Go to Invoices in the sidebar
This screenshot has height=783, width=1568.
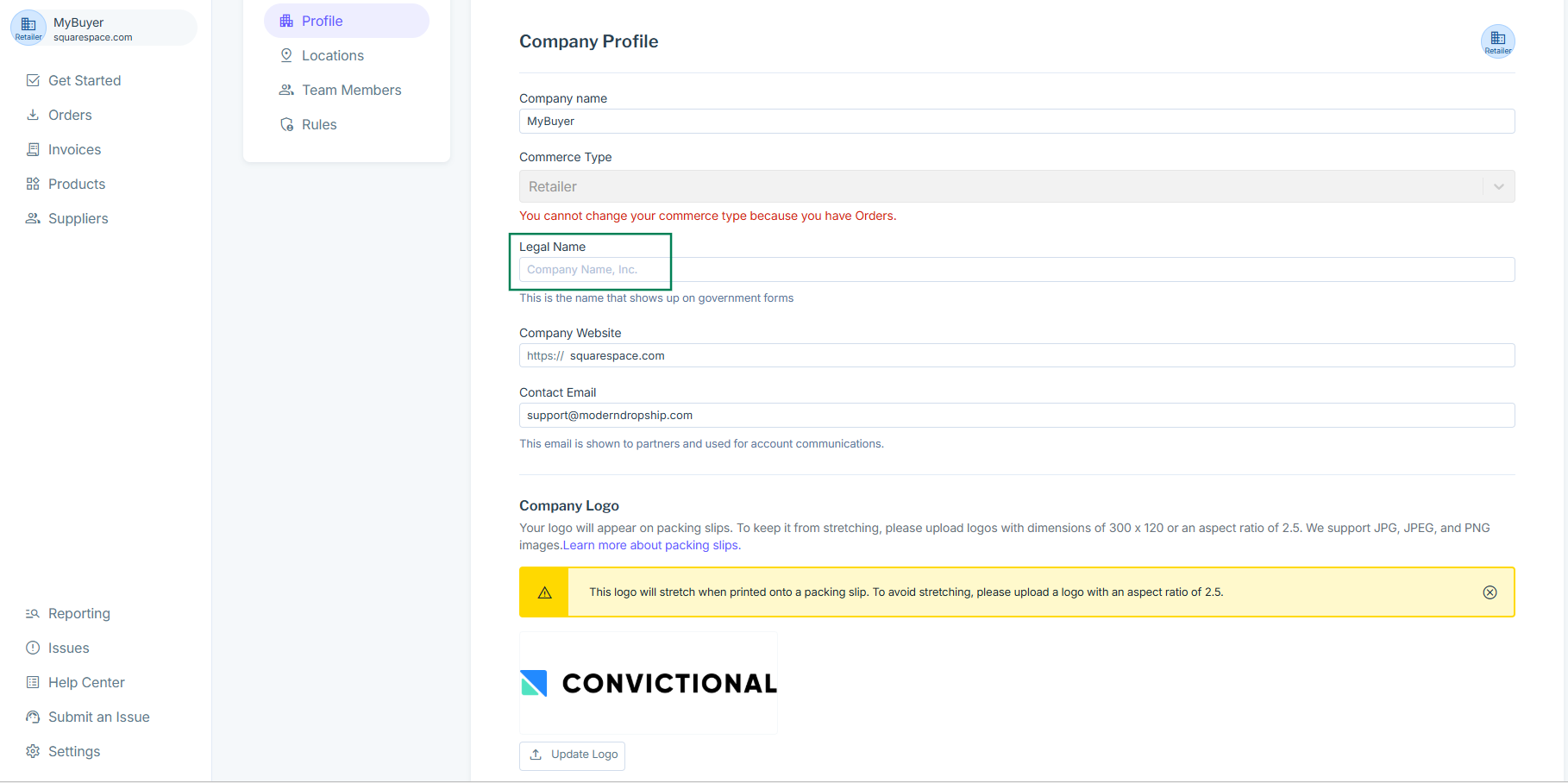[x=74, y=149]
